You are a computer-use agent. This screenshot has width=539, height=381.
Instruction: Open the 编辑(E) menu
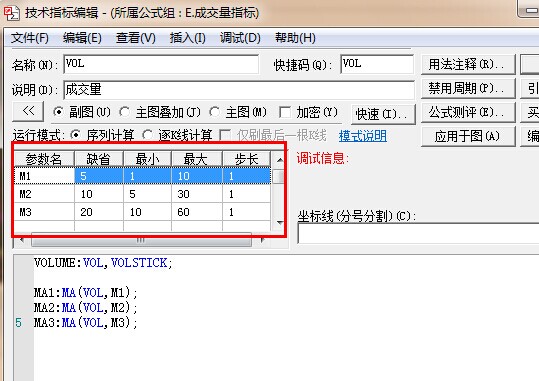pyautogui.click(x=82, y=38)
